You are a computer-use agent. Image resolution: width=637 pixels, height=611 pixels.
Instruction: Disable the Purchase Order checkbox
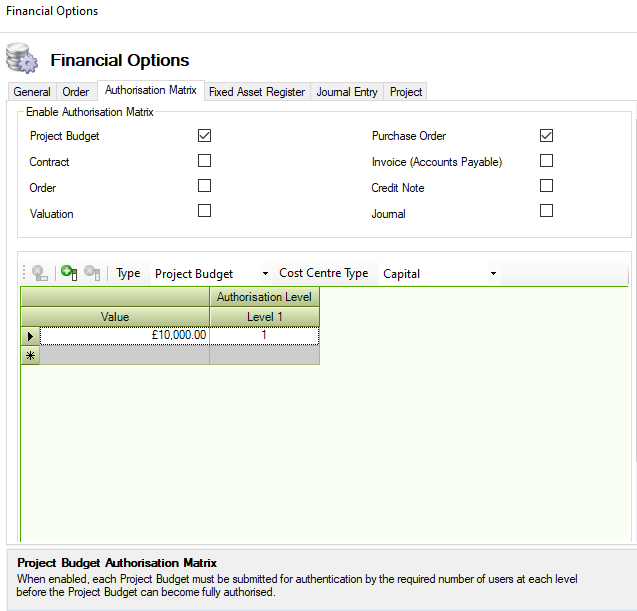546,136
